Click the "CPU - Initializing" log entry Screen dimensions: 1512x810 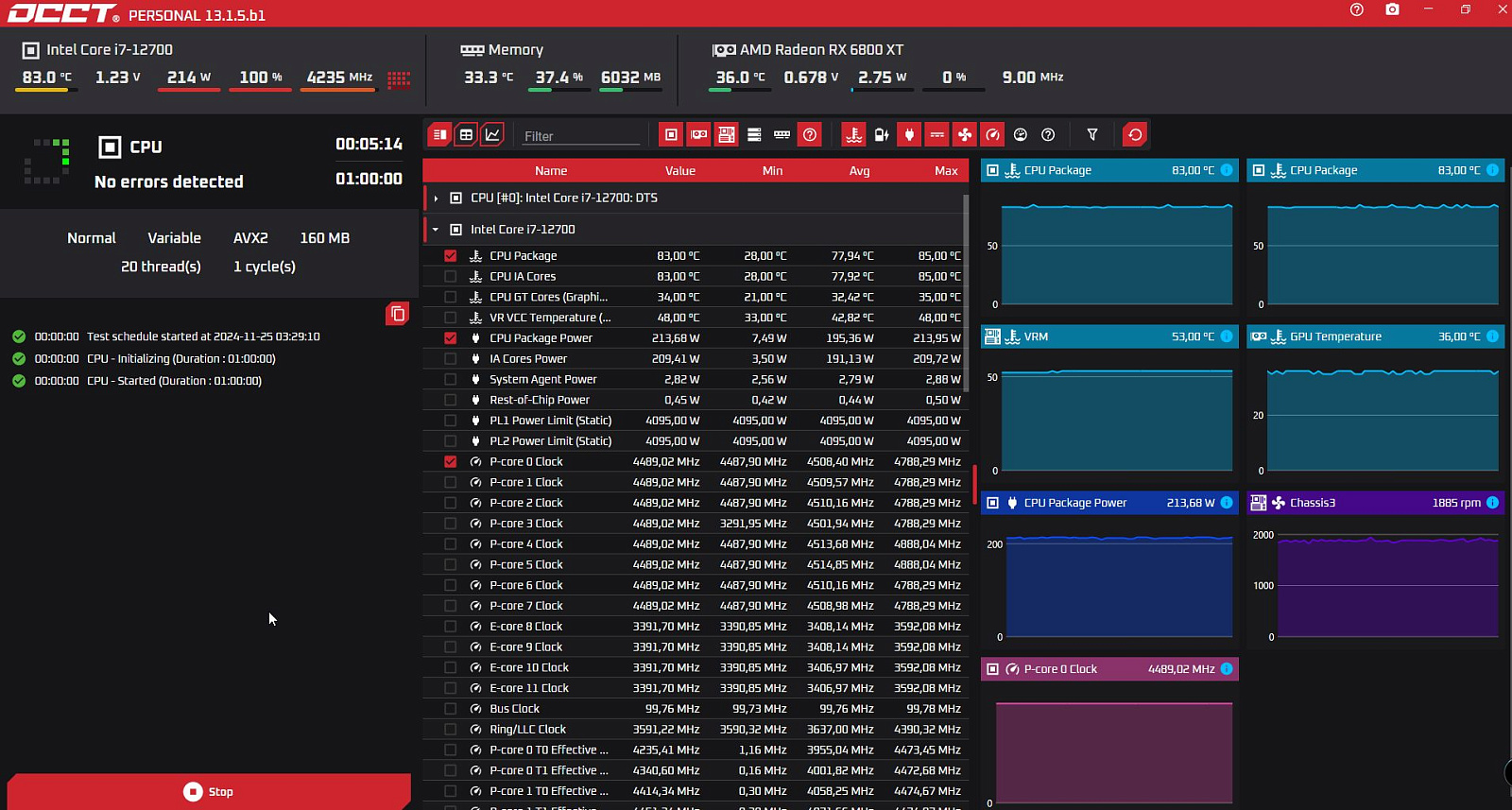[x=181, y=359]
